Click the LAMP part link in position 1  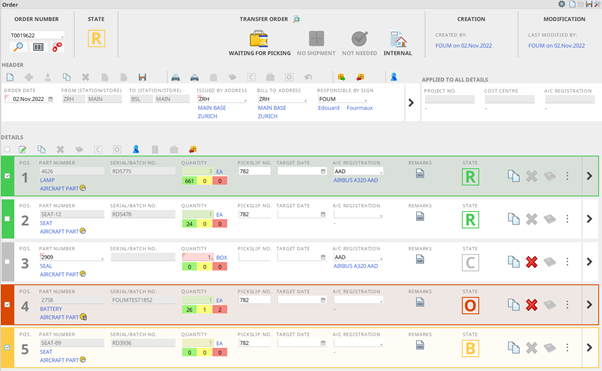point(47,180)
